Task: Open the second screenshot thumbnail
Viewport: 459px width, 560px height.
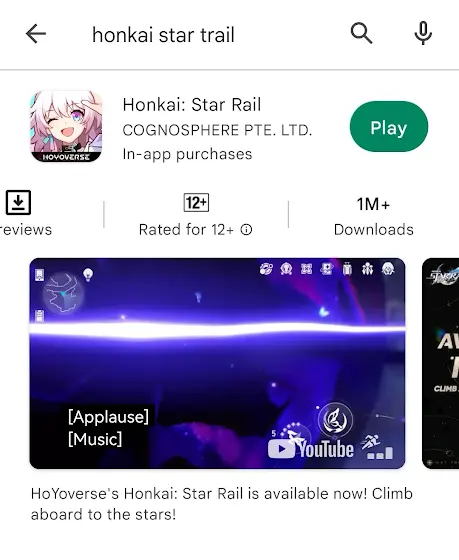Action: (x=440, y=363)
